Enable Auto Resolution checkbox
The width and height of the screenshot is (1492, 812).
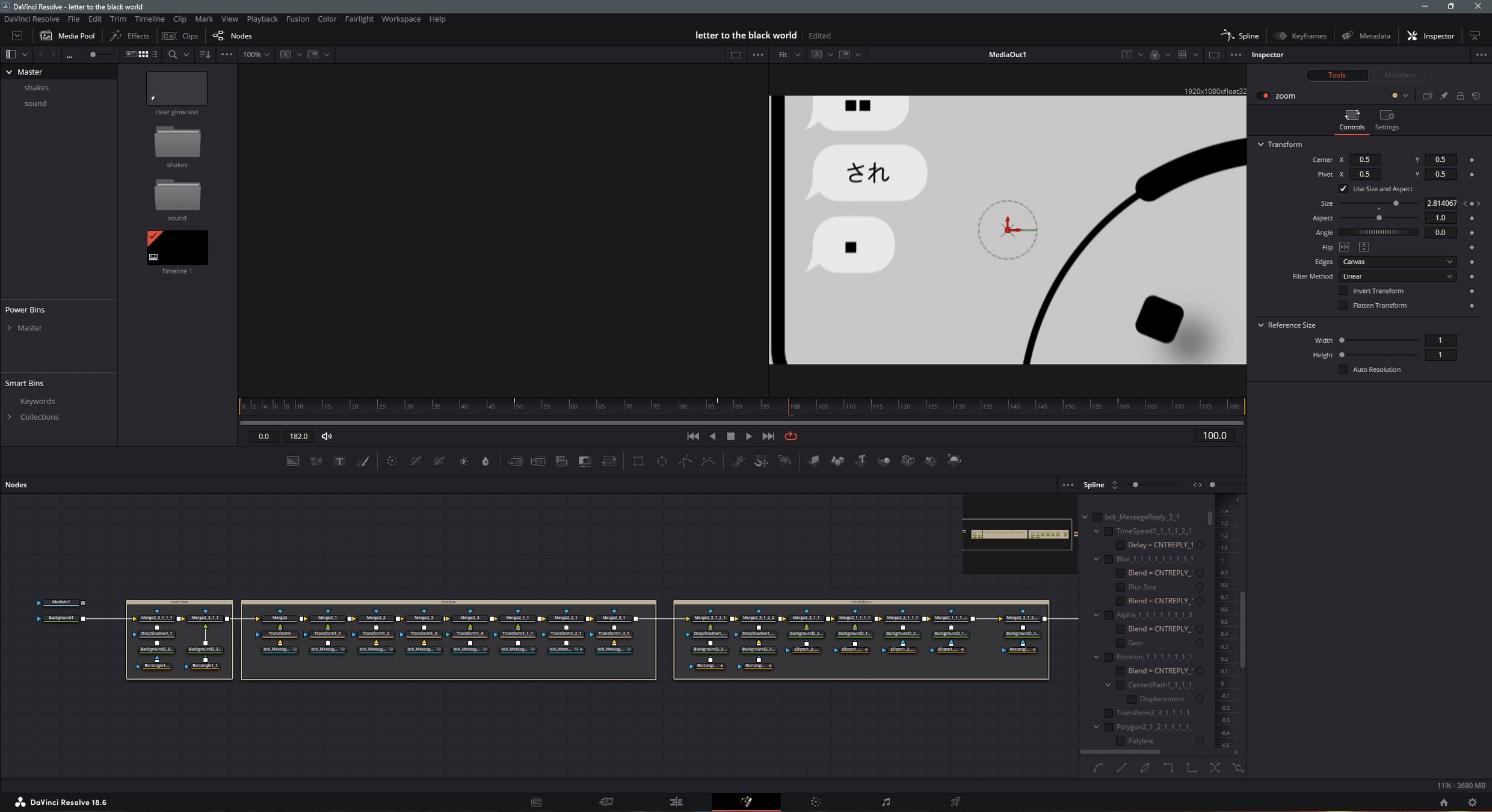(x=1343, y=370)
